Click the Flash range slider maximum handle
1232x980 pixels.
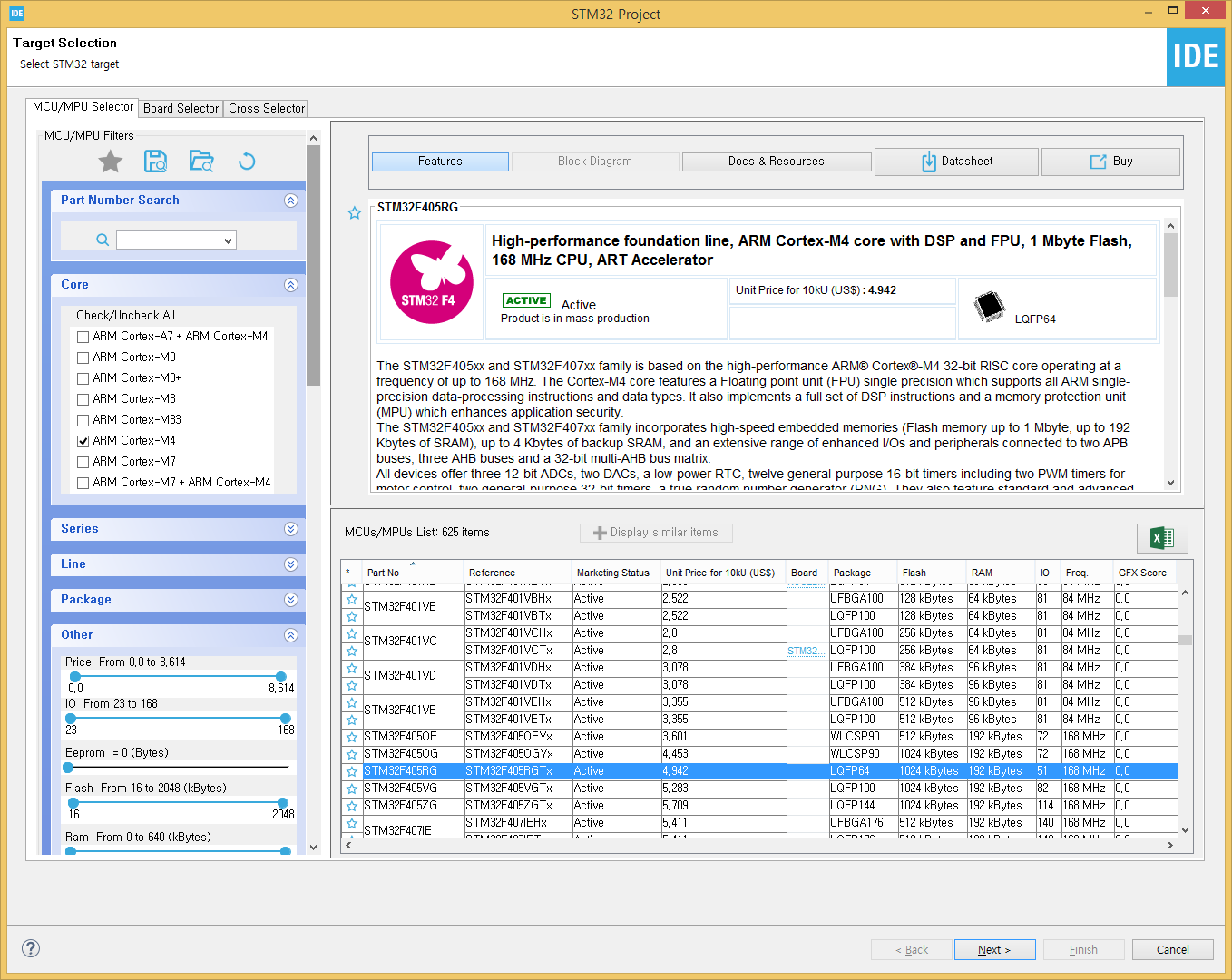click(x=283, y=803)
